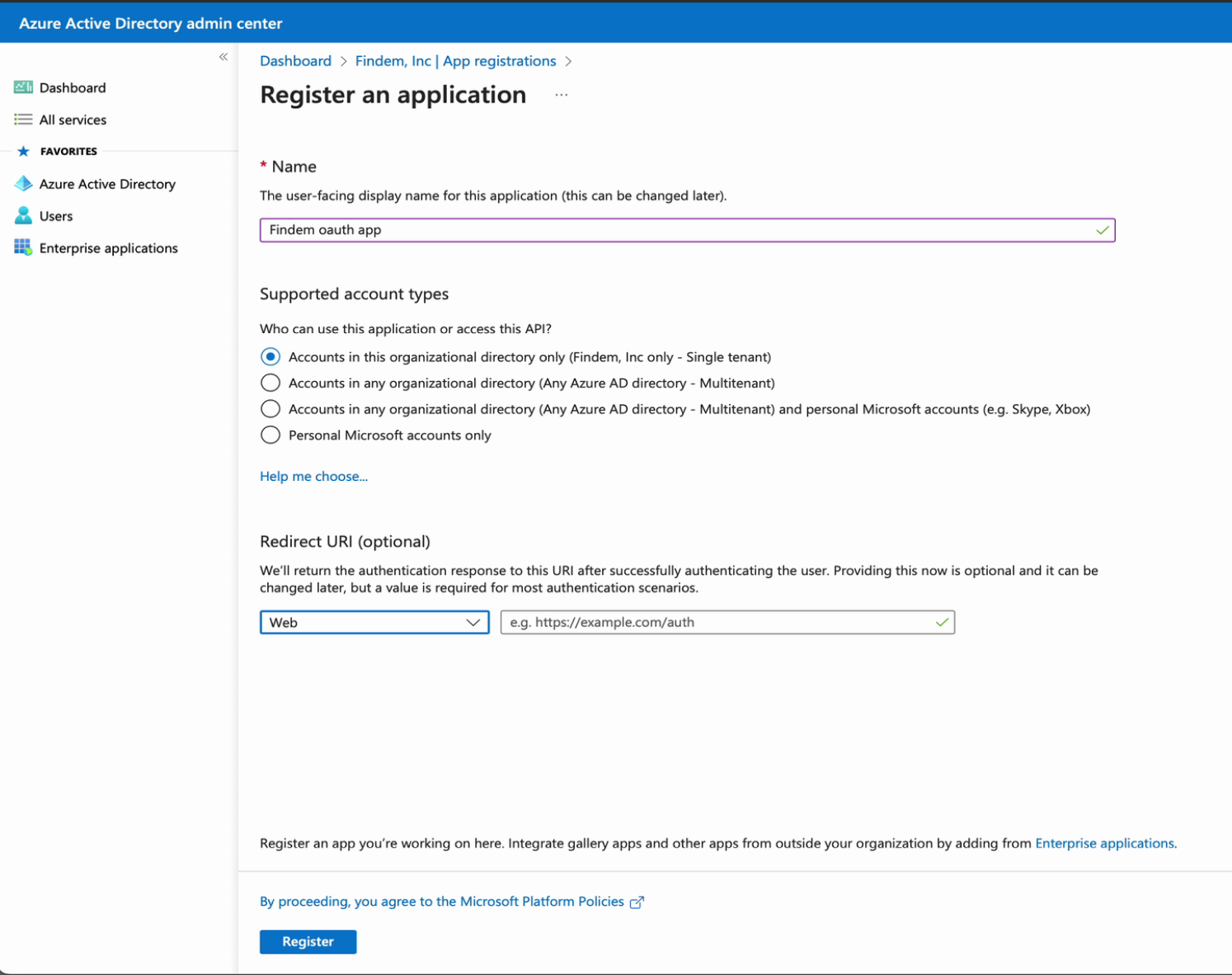The width and height of the screenshot is (1232, 975).
Task: Open Findem, Inc App registrations breadcrumb
Action: (x=455, y=61)
